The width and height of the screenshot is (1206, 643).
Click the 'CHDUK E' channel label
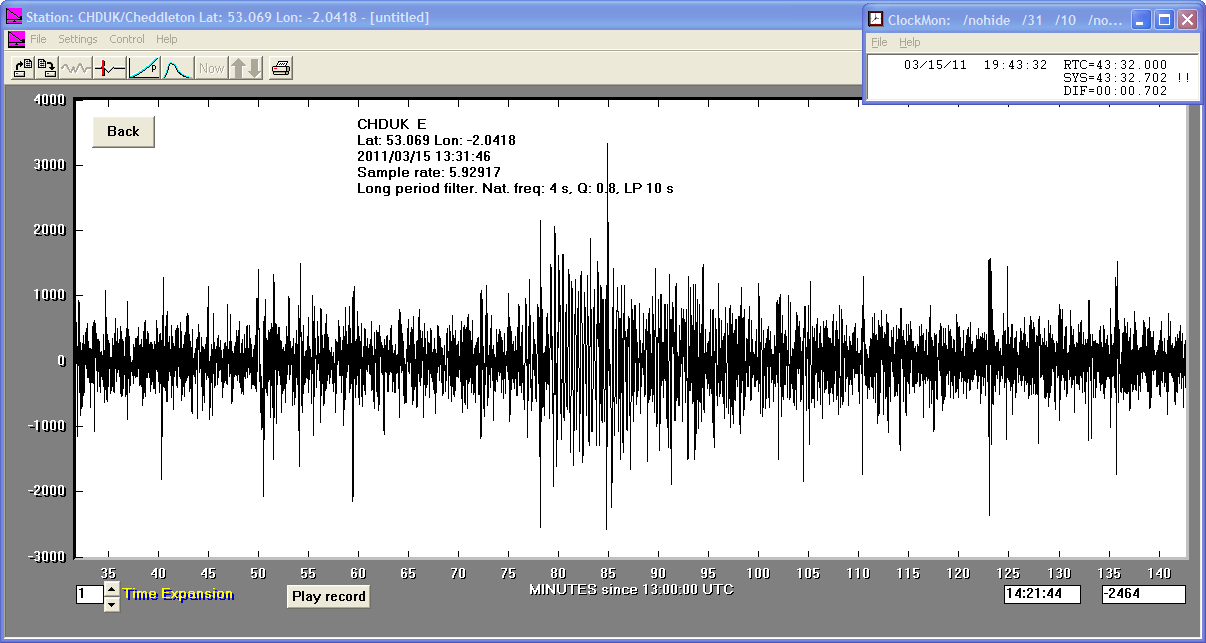(x=392, y=124)
